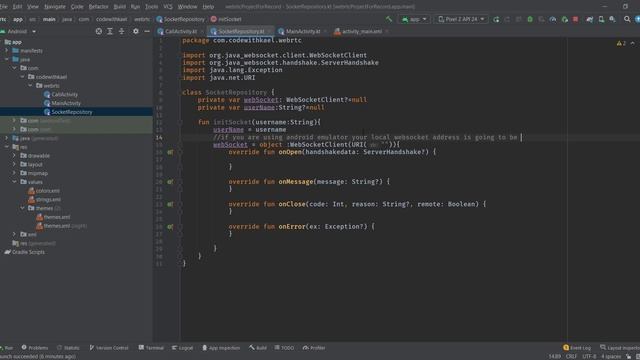Click Sync Project with Gradle Files icon
This screenshot has width=640, height=360.
(x=589, y=19)
